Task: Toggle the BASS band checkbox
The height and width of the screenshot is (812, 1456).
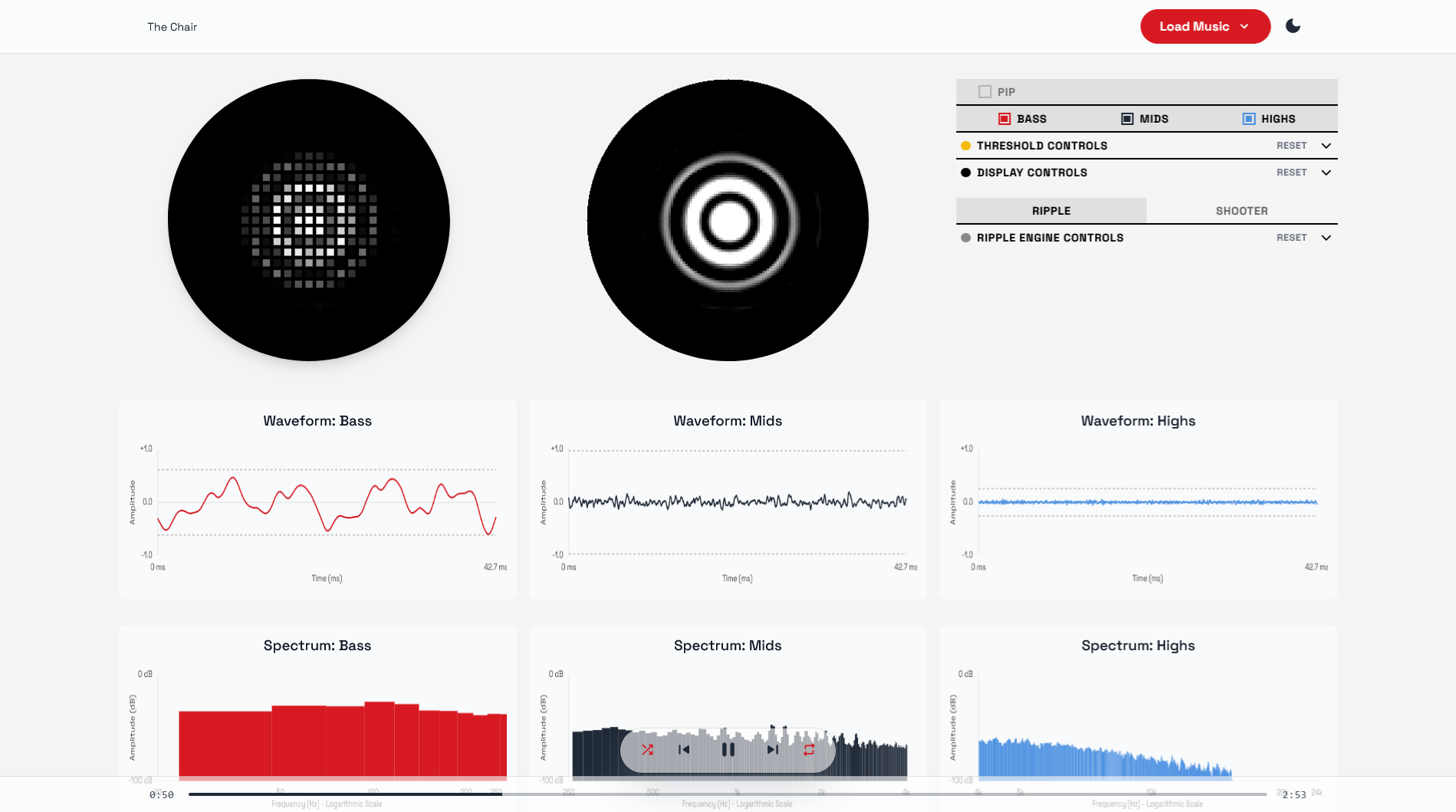Action: (1004, 119)
